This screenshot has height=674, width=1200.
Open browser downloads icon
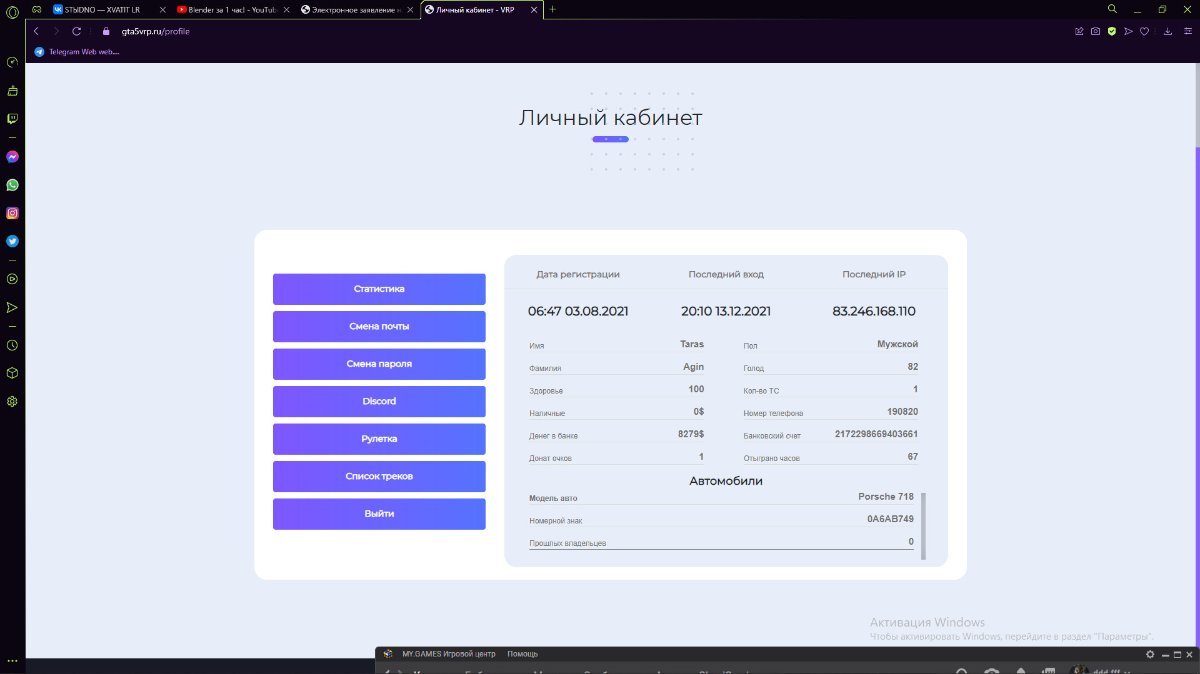pyautogui.click(x=1167, y=31)
